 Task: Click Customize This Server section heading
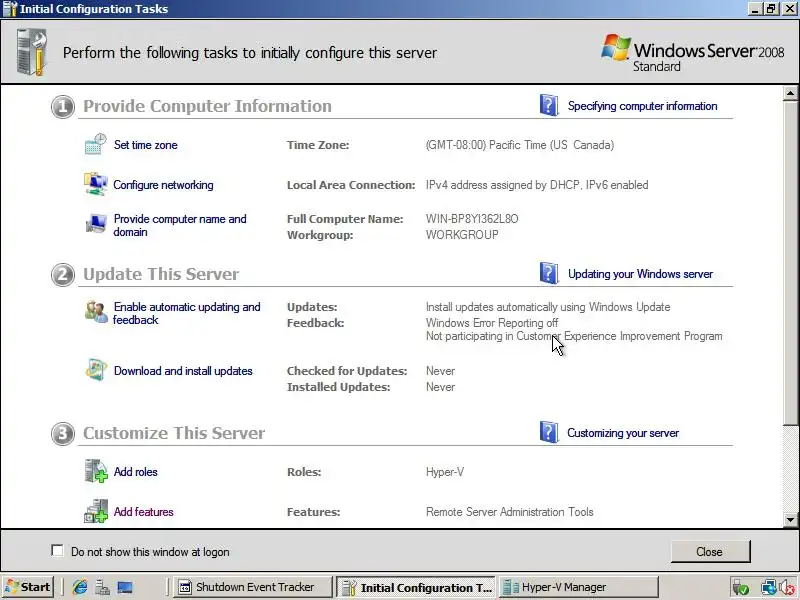point(174,433)
